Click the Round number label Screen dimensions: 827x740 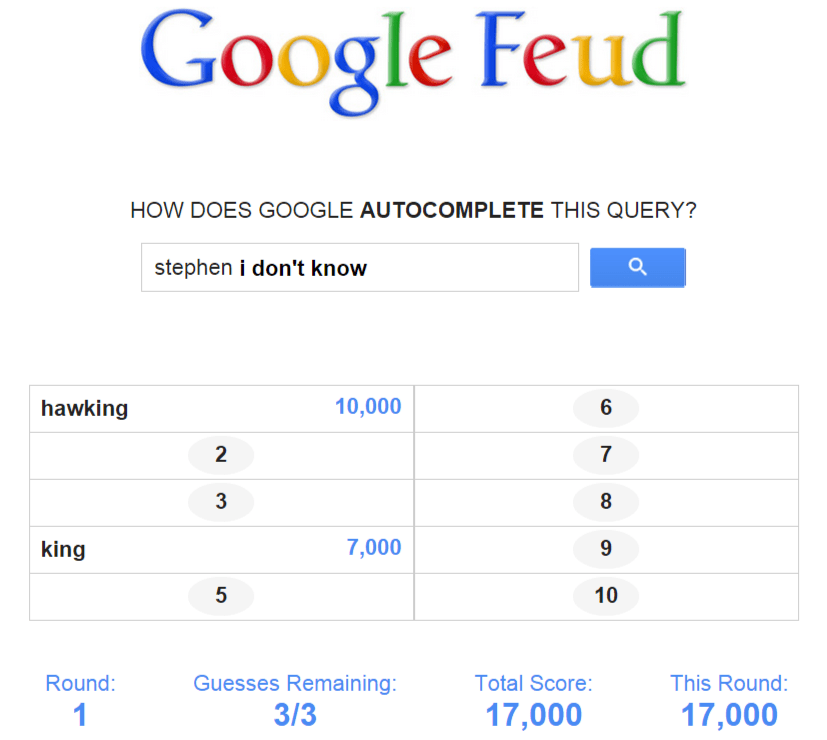[x=80, y=684]
